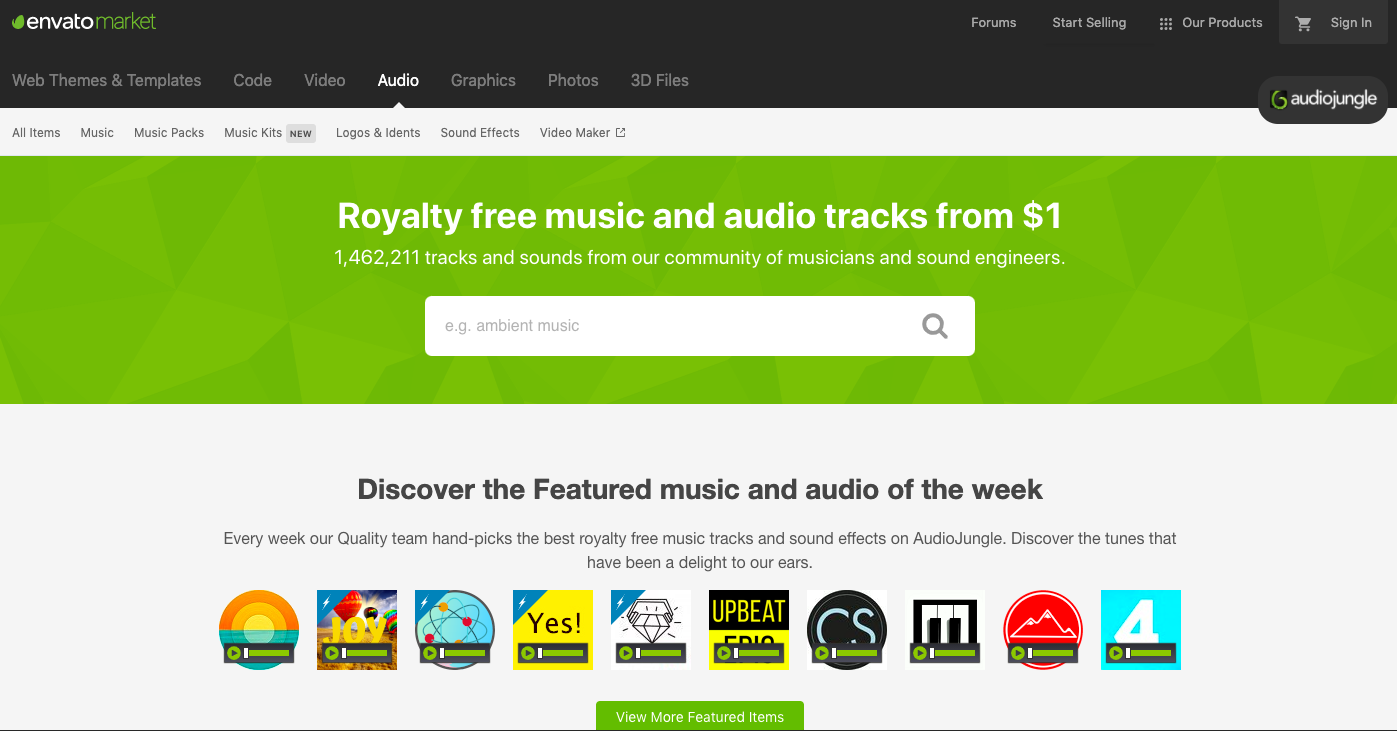Open Web Themes & Templates menu

(x=107, y=80)
